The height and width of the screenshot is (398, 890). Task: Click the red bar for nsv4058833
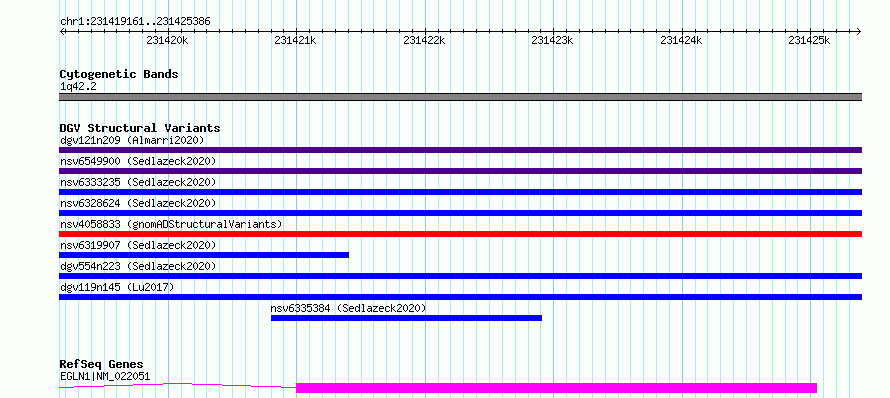461,234
